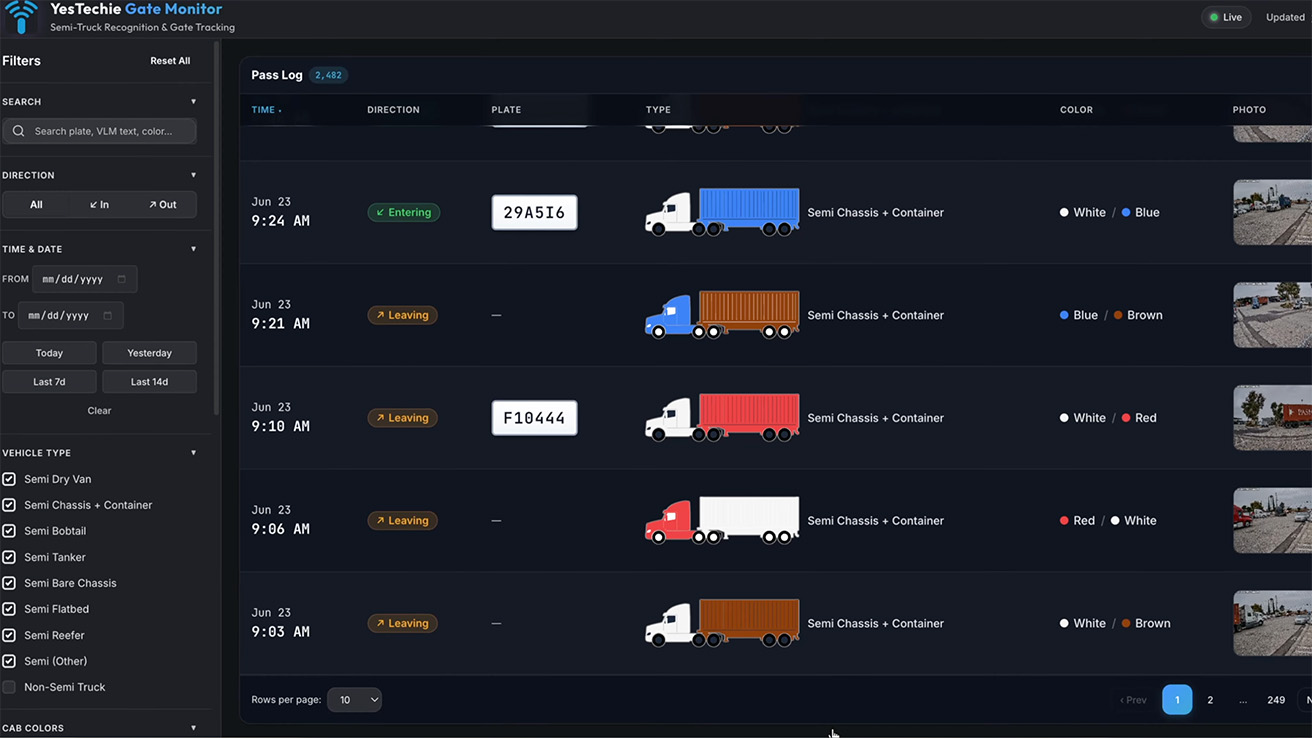Click the Leaving badge in the 9:10 AM row
The height and width of the screenshot is (738, 1312).
coord(403,418)
